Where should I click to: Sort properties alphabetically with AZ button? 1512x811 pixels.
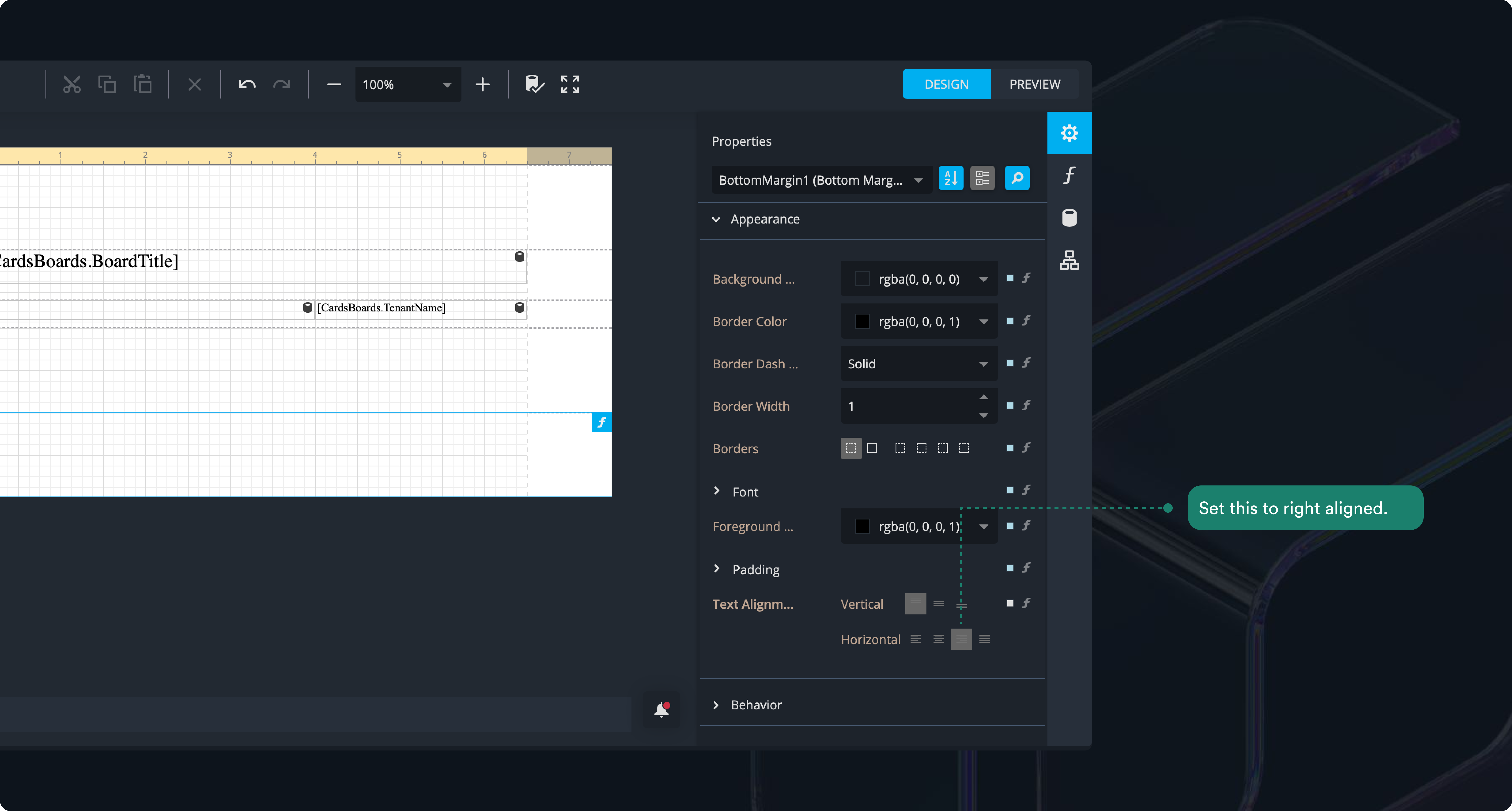tap(951, 178)
